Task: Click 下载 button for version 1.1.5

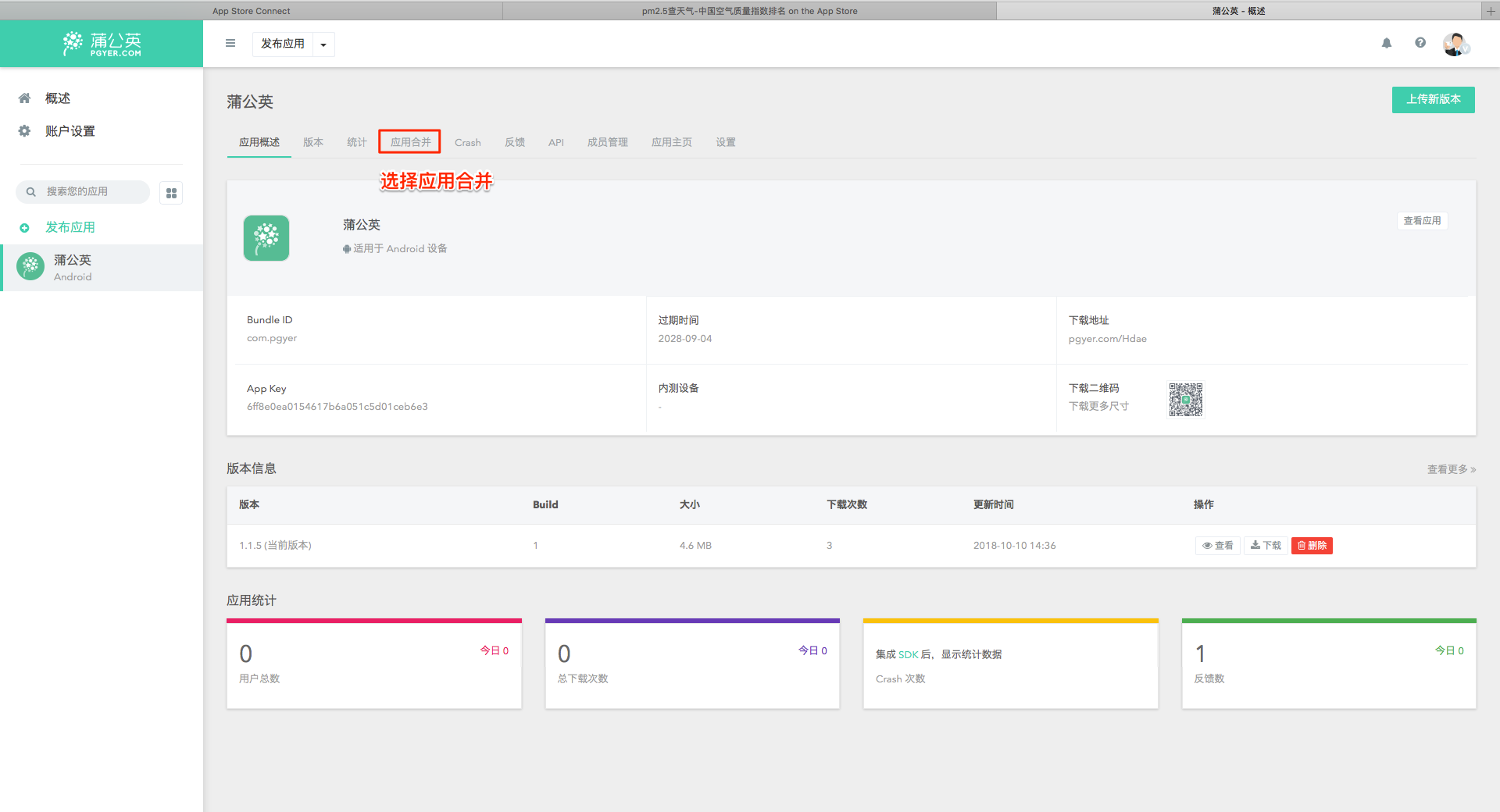Action: point(1266,546)
